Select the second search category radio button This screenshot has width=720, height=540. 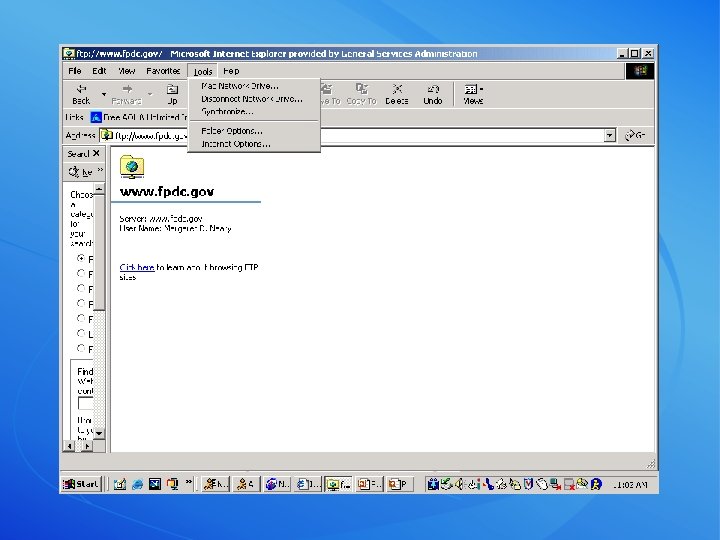tap(81, 273)
